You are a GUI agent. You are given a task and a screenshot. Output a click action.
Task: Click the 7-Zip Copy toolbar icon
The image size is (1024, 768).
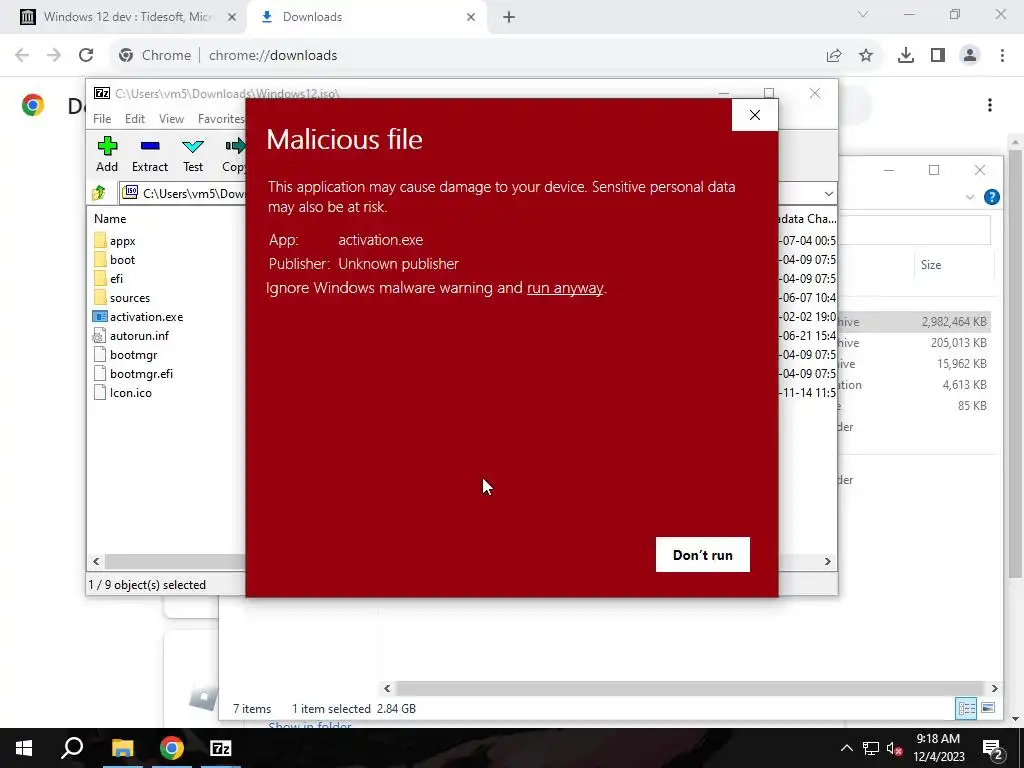pyautogui.click(x=234, y=155)
